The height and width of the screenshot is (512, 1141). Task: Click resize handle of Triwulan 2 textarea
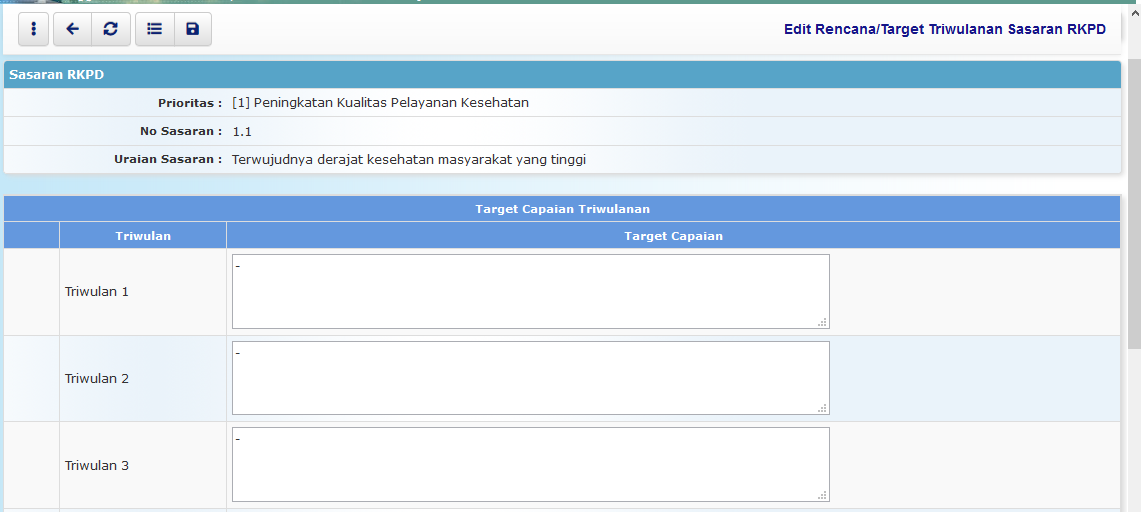[822, 408]
